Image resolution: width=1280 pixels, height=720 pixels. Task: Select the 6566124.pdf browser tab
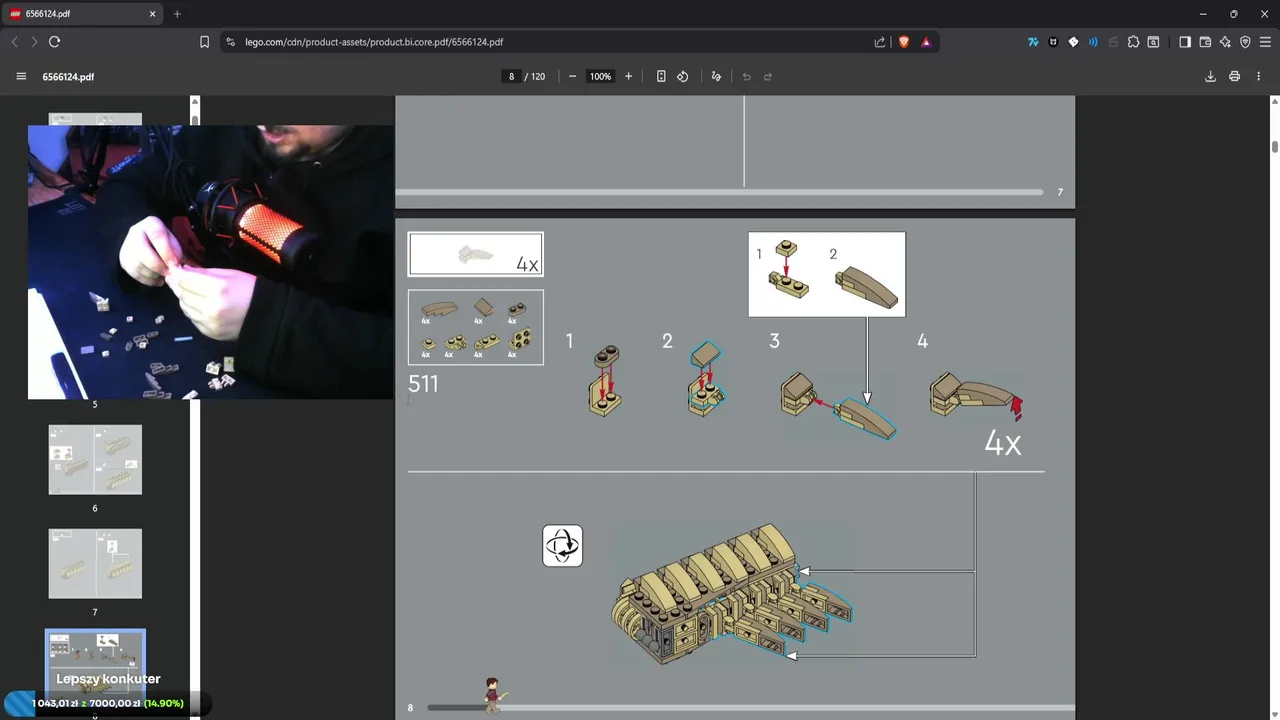(83, 14)
